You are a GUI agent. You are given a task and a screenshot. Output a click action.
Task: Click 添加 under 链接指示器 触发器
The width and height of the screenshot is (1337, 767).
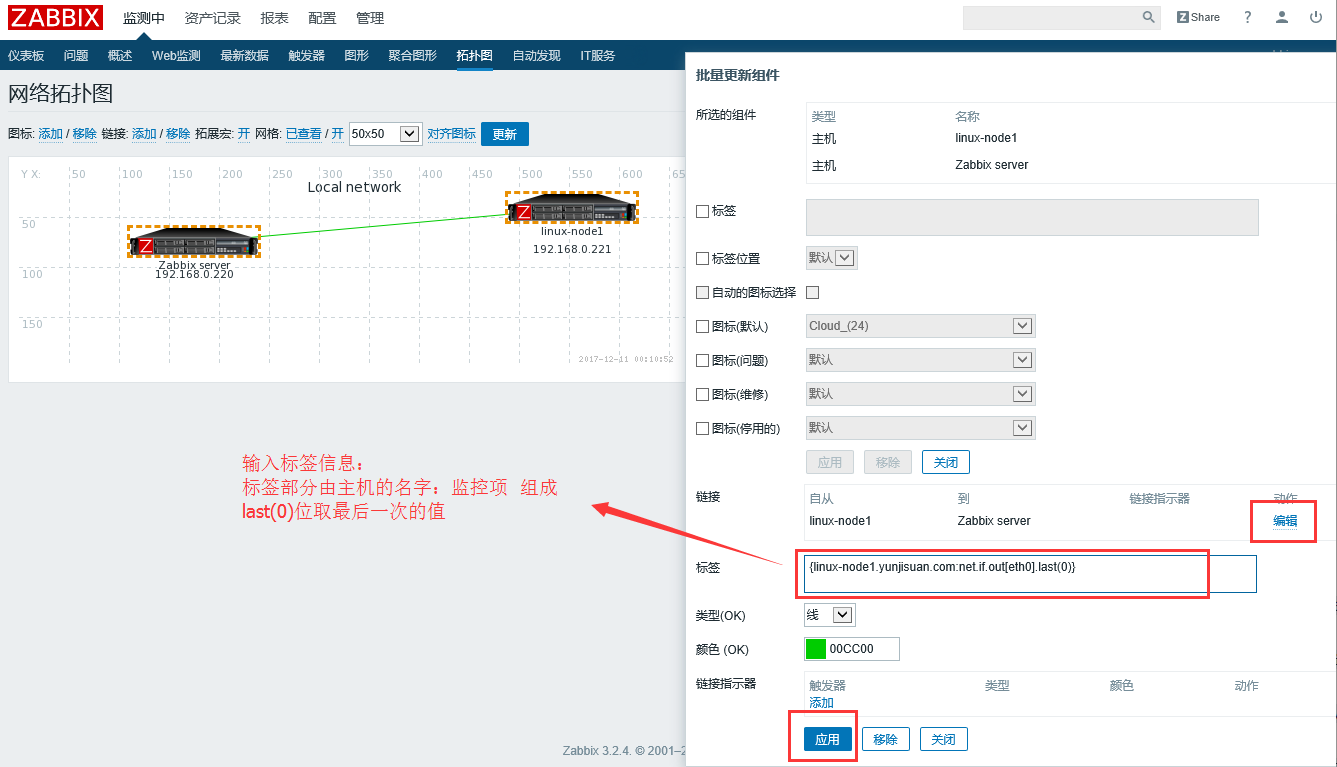click(x=821, y=703)
